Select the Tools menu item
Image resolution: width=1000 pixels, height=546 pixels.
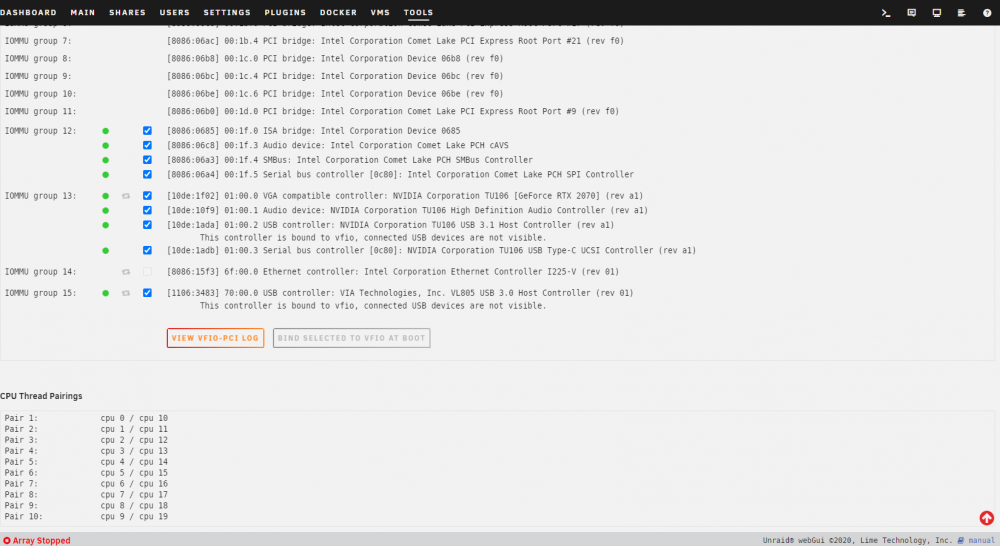pos(418,13)
